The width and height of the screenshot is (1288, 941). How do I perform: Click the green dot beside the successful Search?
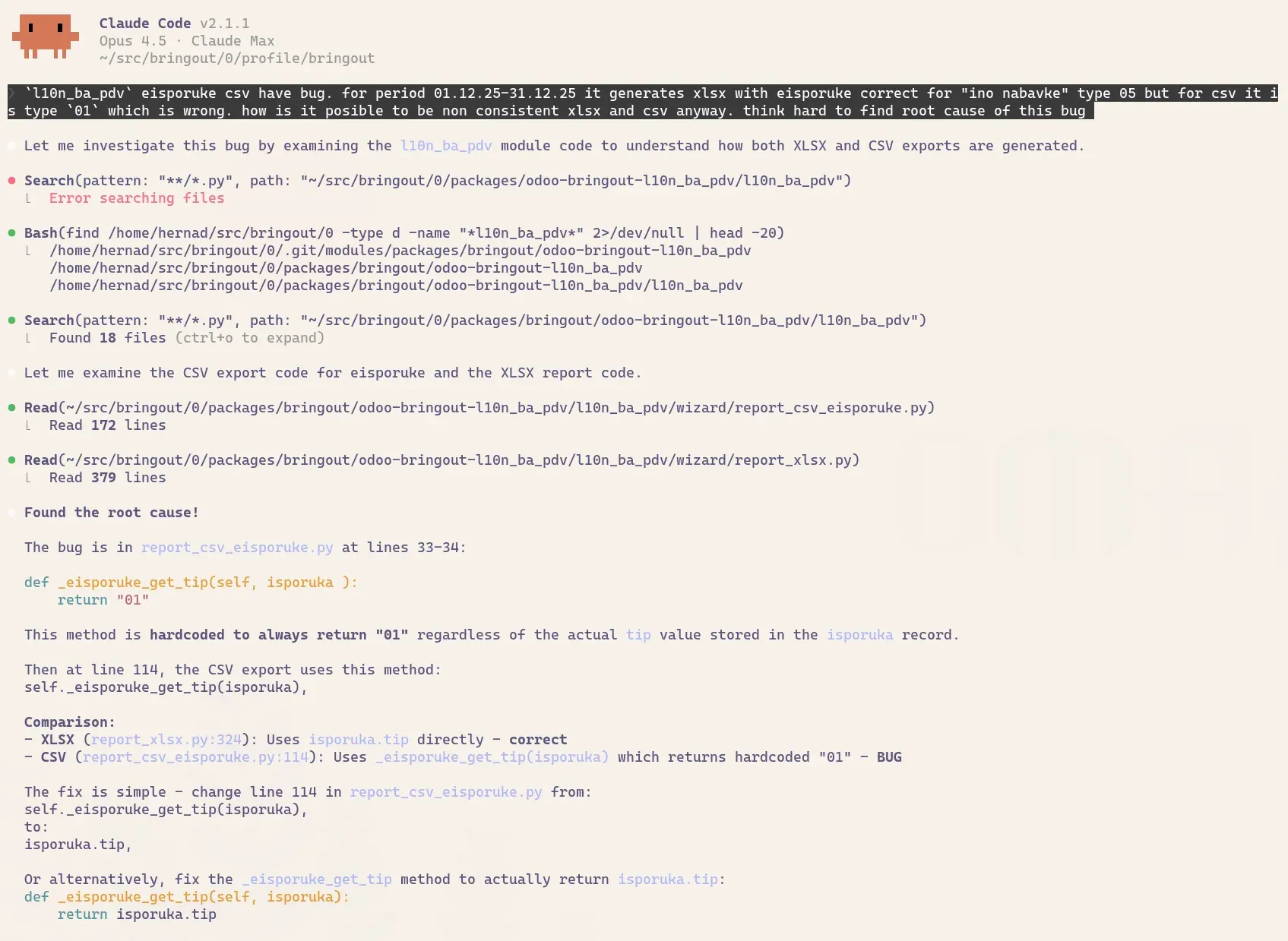(11, 320)
